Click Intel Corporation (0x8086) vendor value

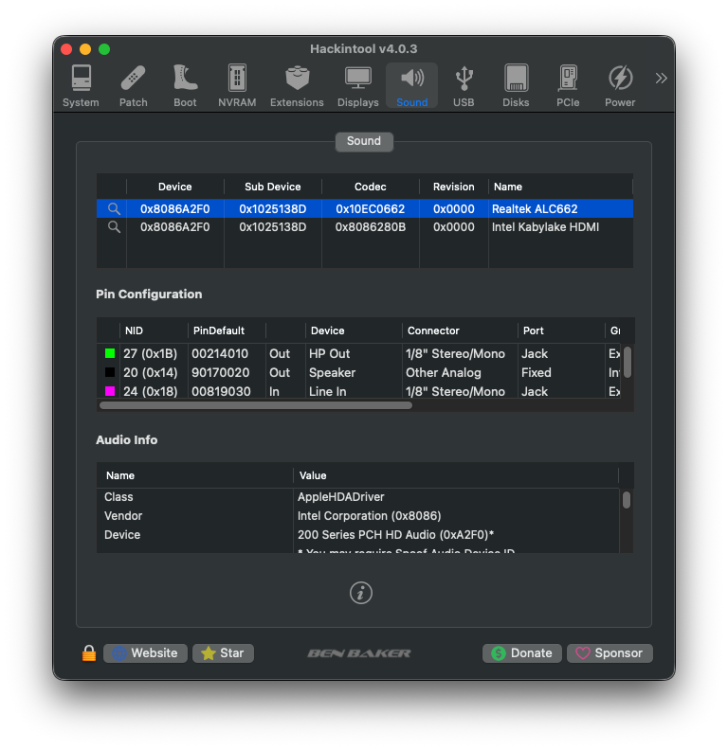369,516
